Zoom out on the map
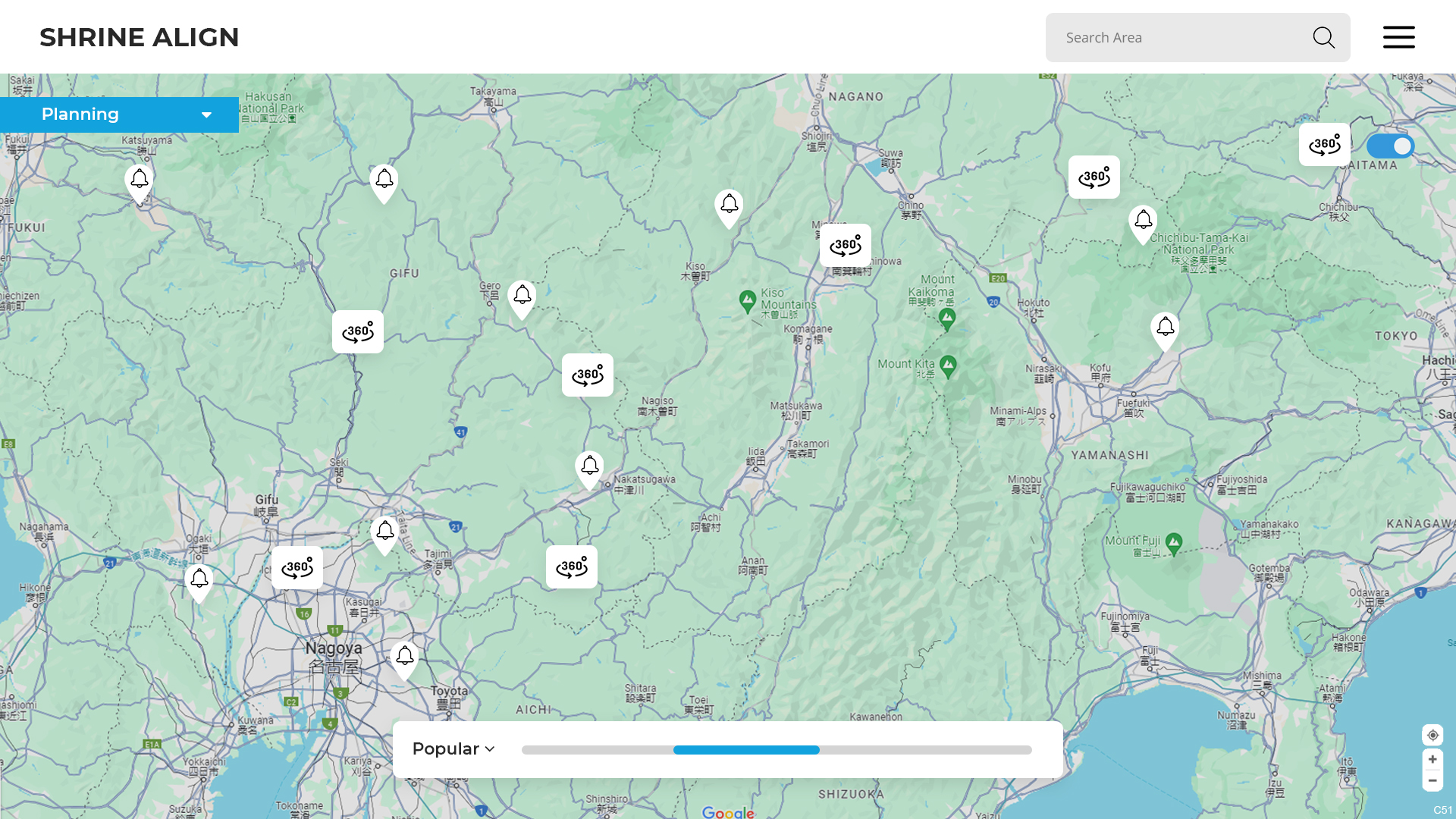 (x=1432, y=780)
